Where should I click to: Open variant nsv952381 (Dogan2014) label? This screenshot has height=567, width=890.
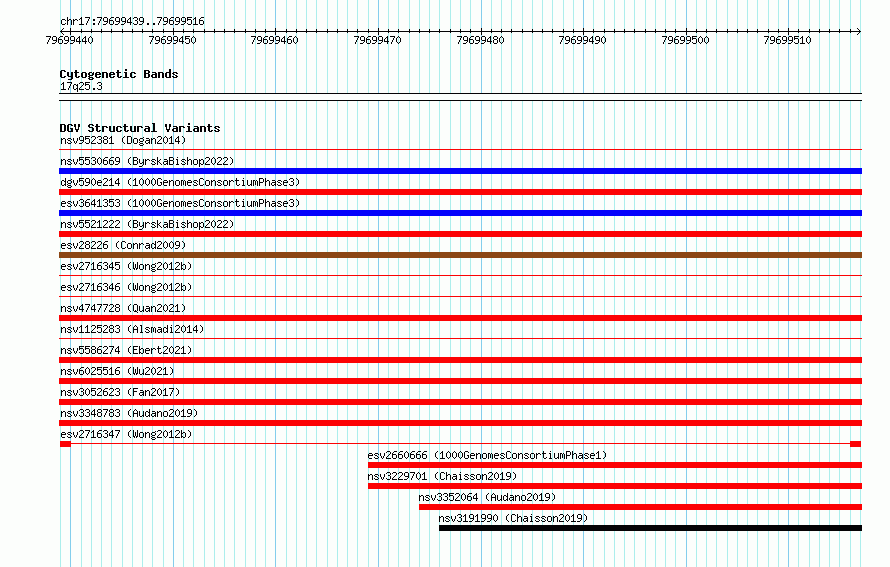123,140
